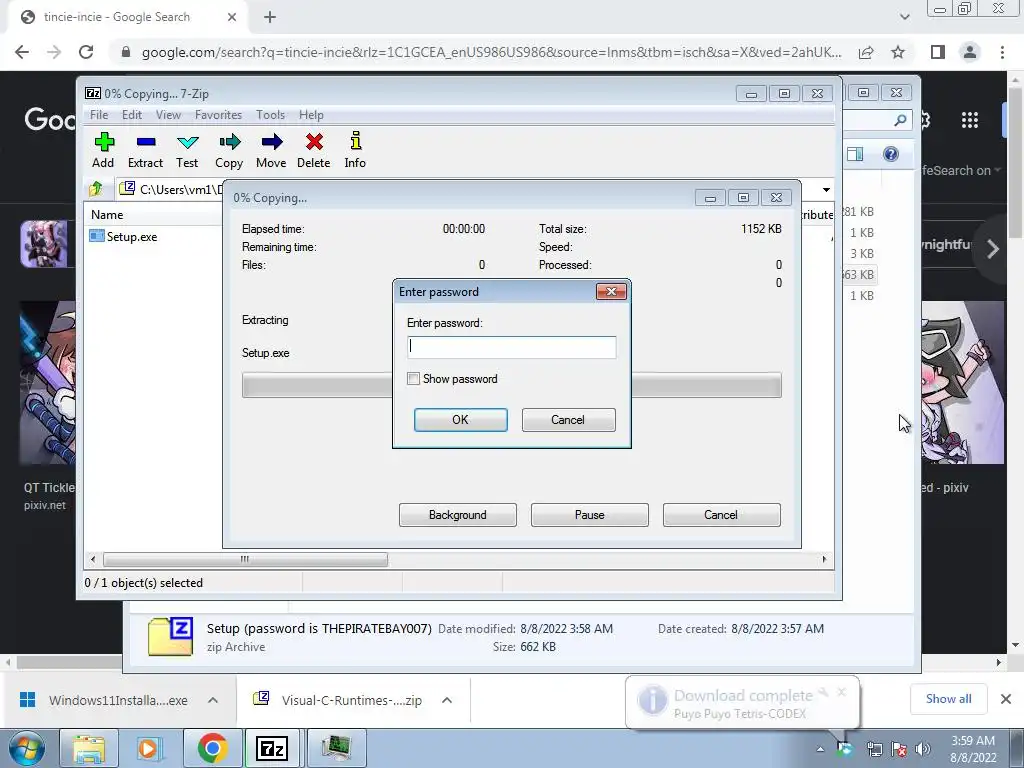
Task: Show hidden system tray icons
Action: coord(820,750)
